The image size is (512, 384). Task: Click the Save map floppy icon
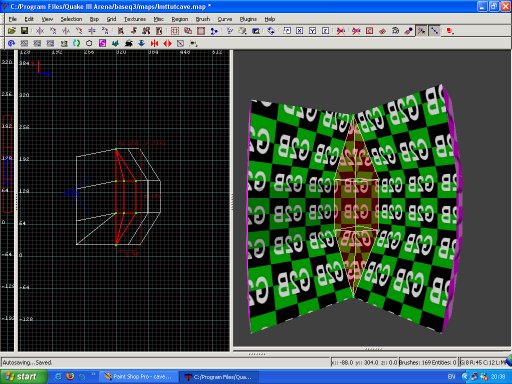point(24,31)
